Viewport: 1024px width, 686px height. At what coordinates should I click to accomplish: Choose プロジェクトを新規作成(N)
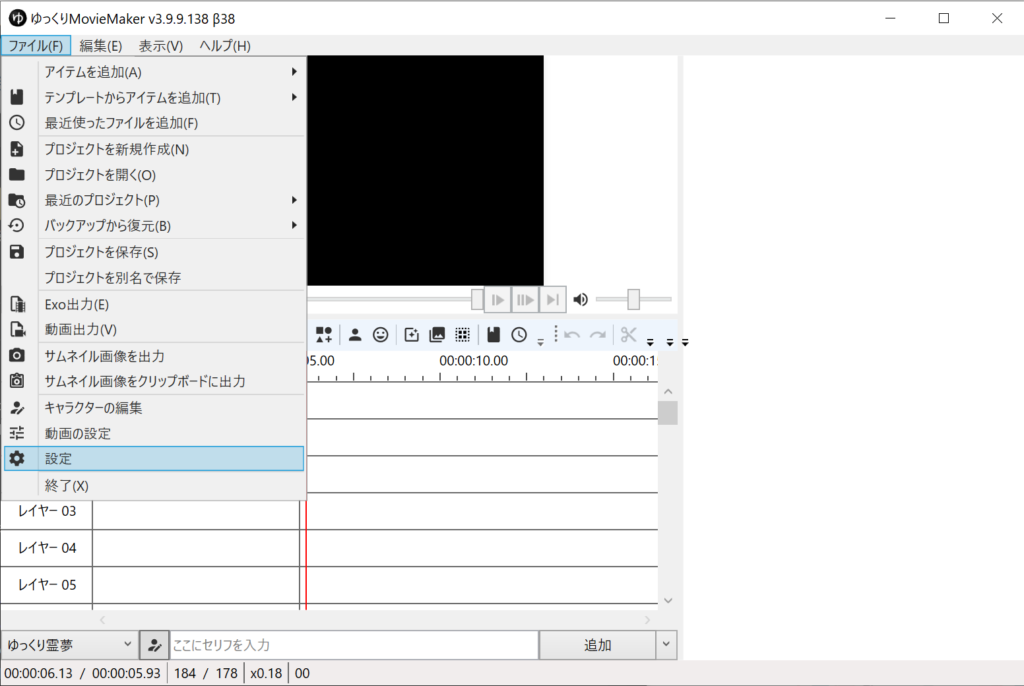154,149
